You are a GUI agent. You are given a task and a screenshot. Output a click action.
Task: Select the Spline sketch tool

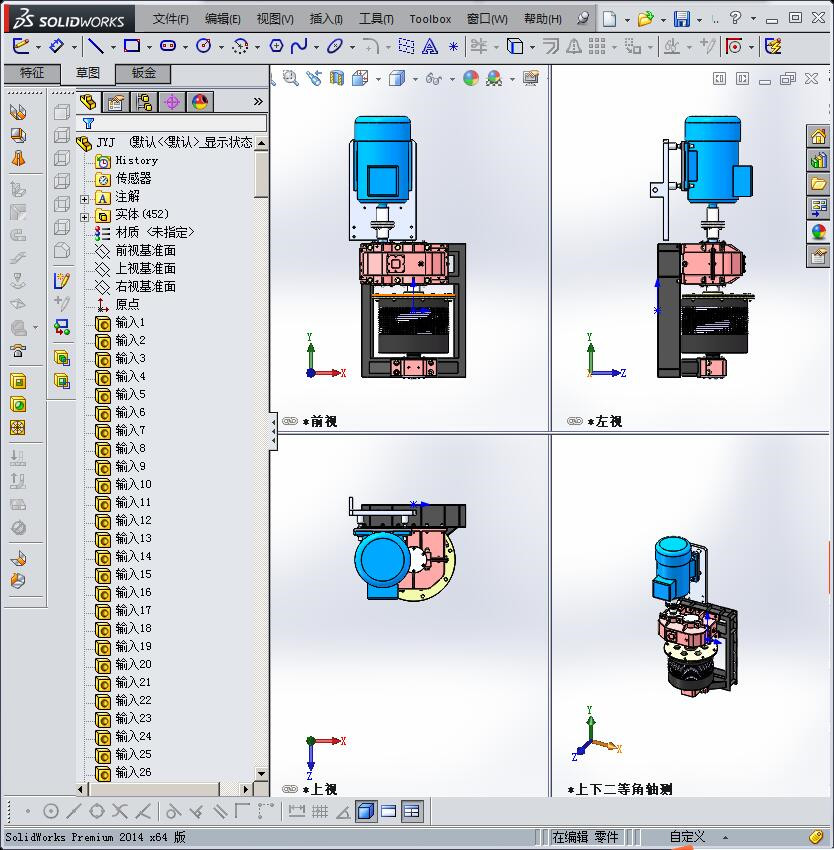[300, 45]
